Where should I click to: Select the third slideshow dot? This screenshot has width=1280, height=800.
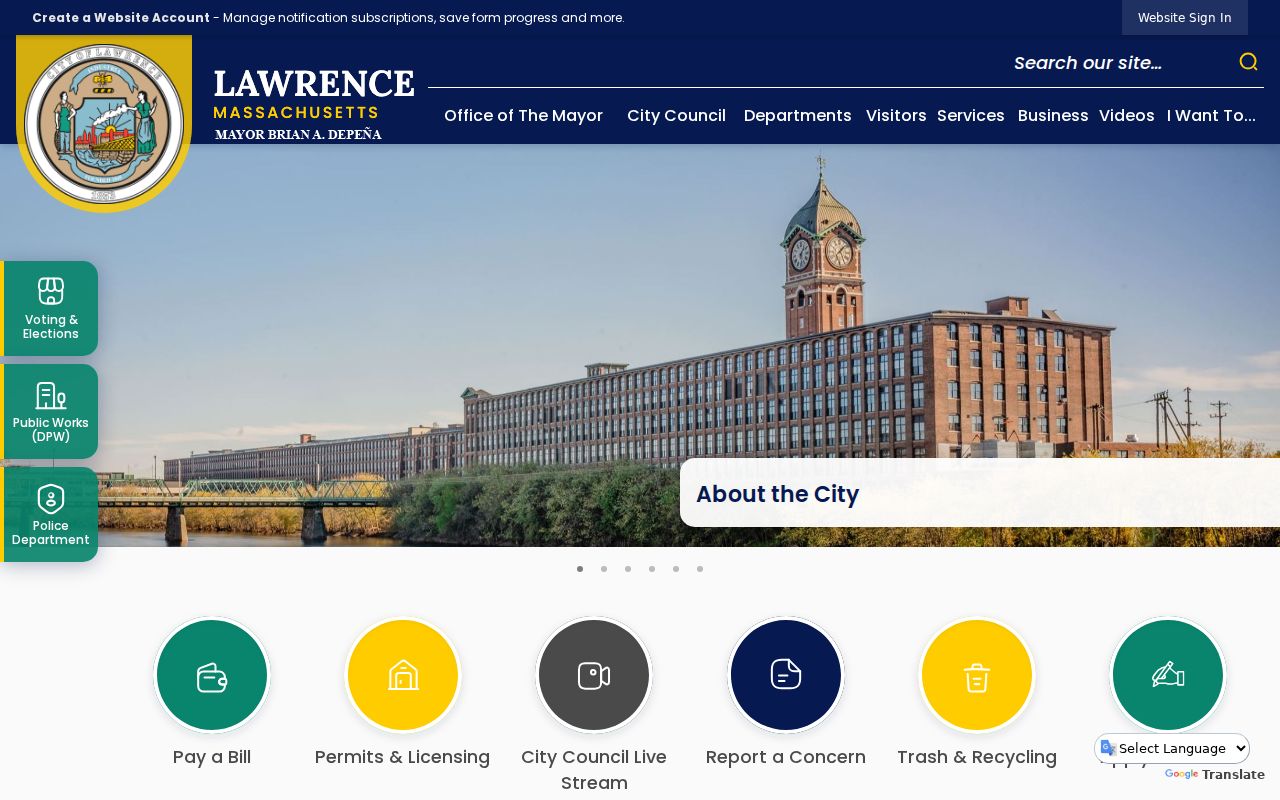628,569
